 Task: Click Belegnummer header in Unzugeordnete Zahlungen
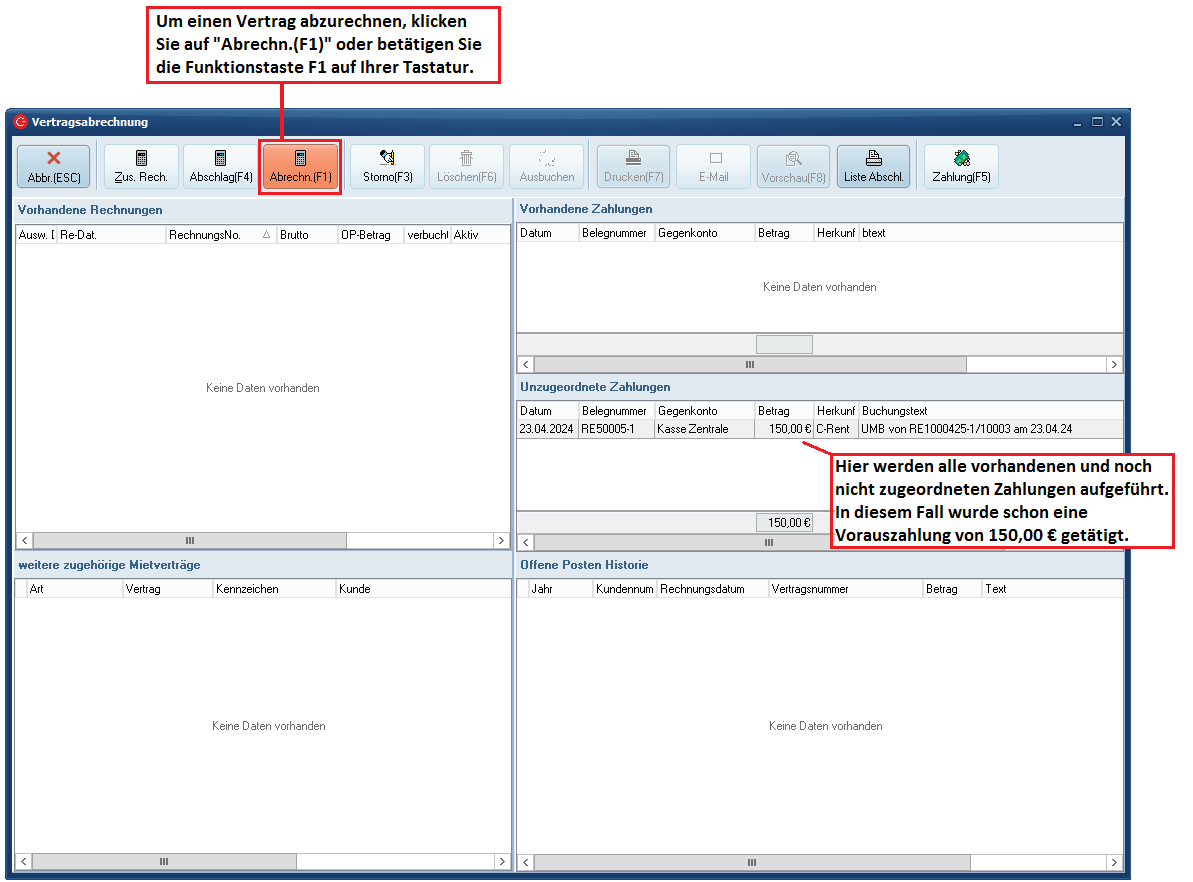pyautogui.click(x=615, y=411)
